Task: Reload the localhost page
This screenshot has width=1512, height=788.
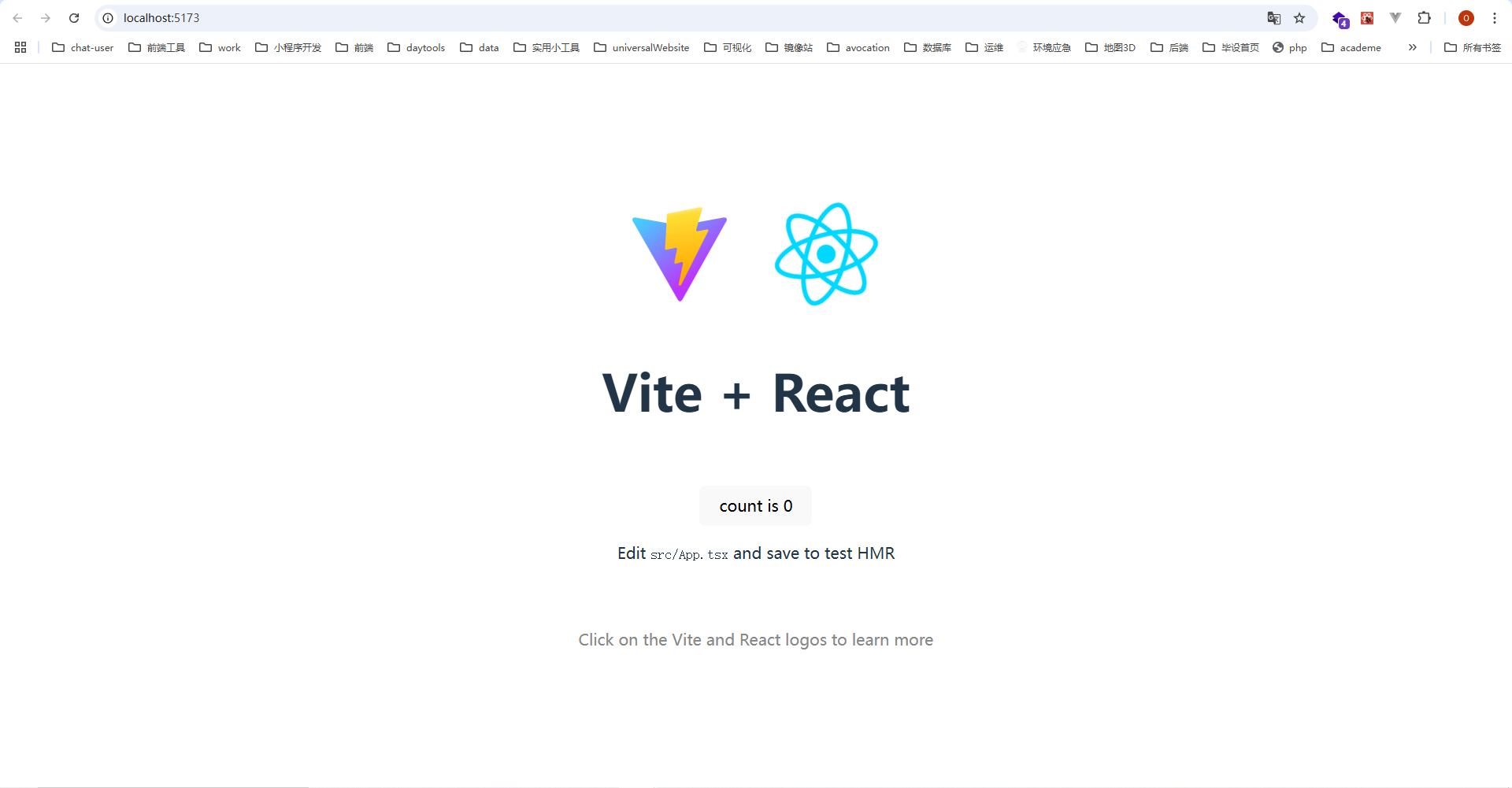Action: click(x=74, y=18)
